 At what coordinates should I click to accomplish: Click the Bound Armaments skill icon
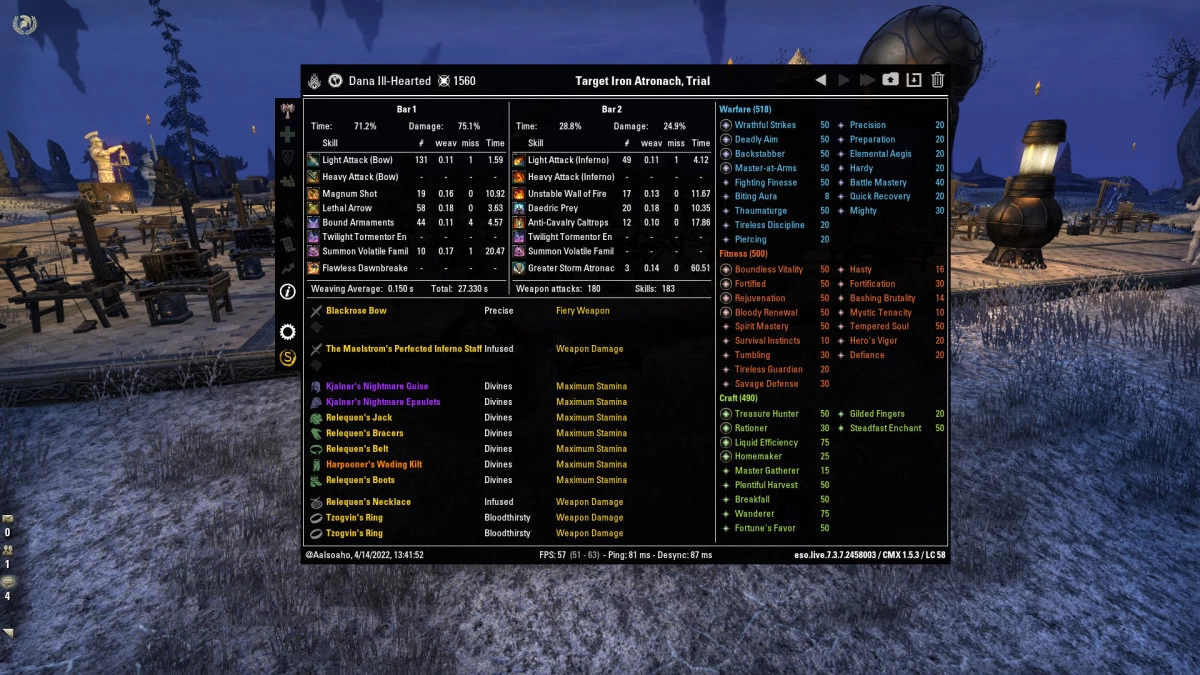313,222
